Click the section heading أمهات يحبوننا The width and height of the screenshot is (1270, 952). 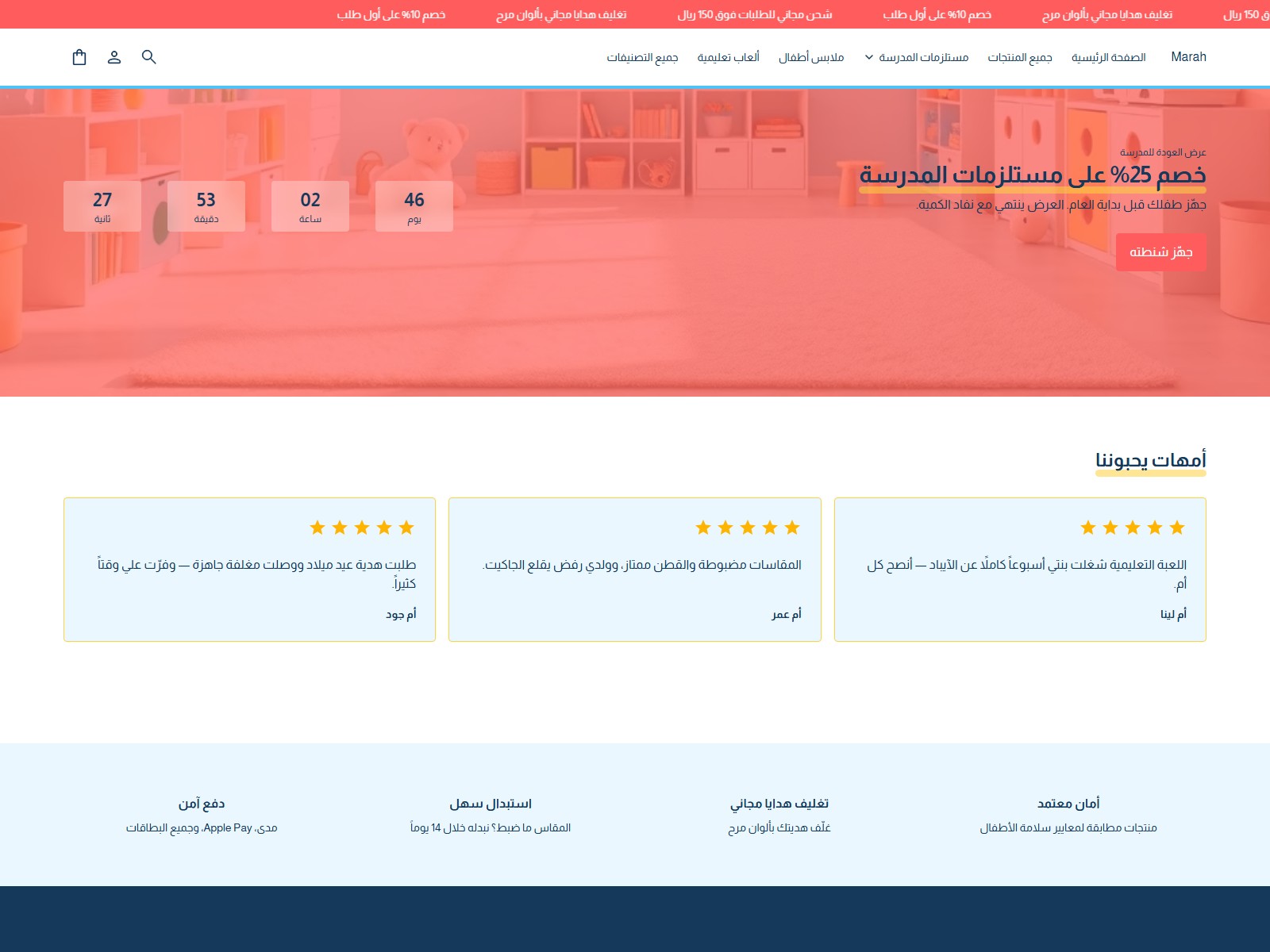(x=1151, y=460)
